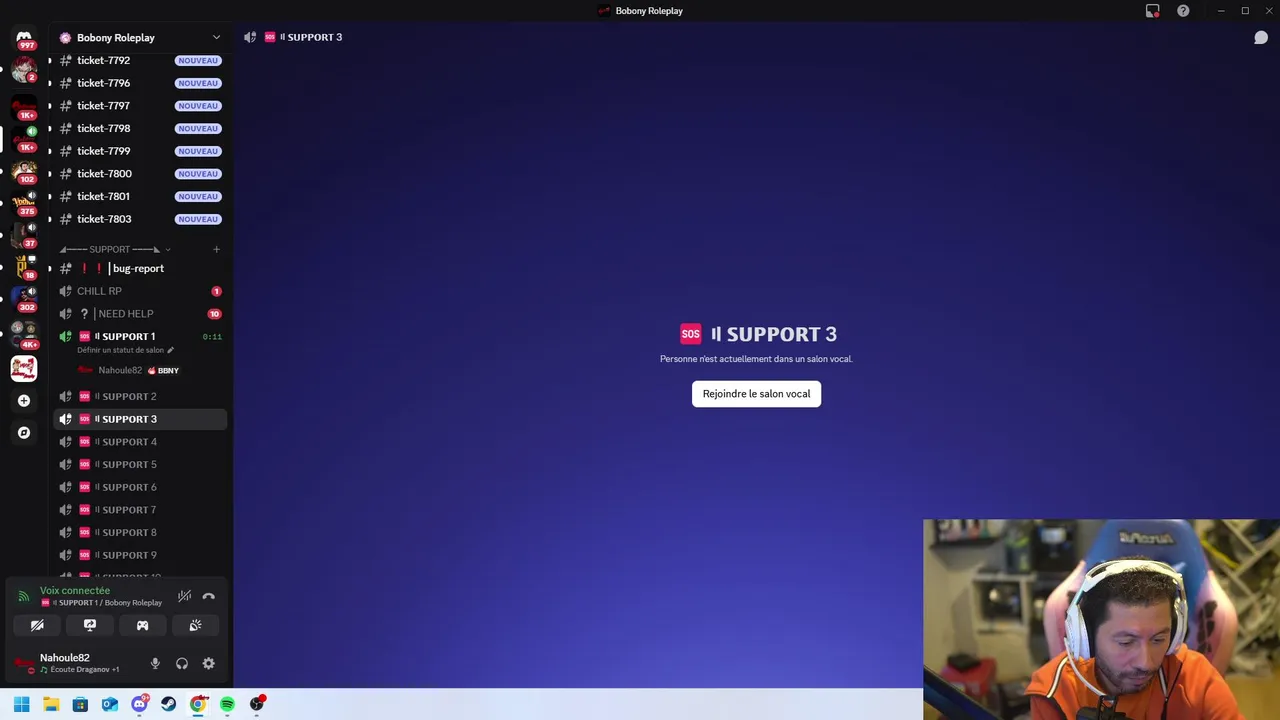Open the Discover servers compass icon
The image size is (1280, 720).
click(x=24, y=433)
